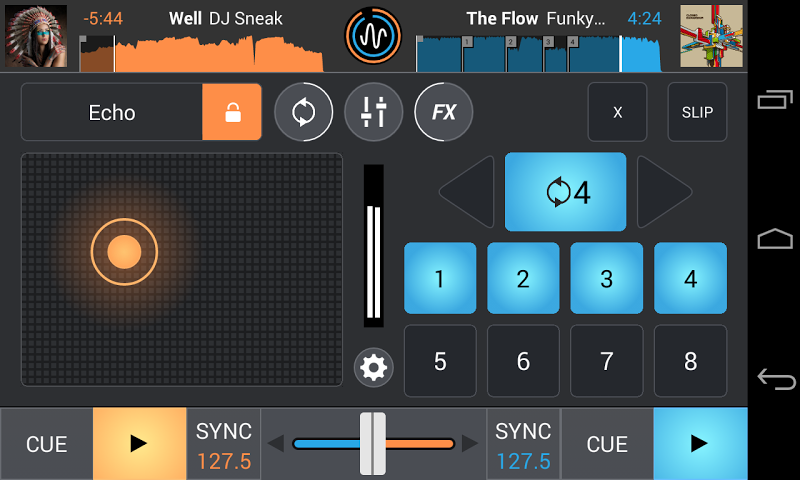Image resolution: width=800 pixels, height=480 pixels.
Task: Click the crossfader handle
Action: 373,444
